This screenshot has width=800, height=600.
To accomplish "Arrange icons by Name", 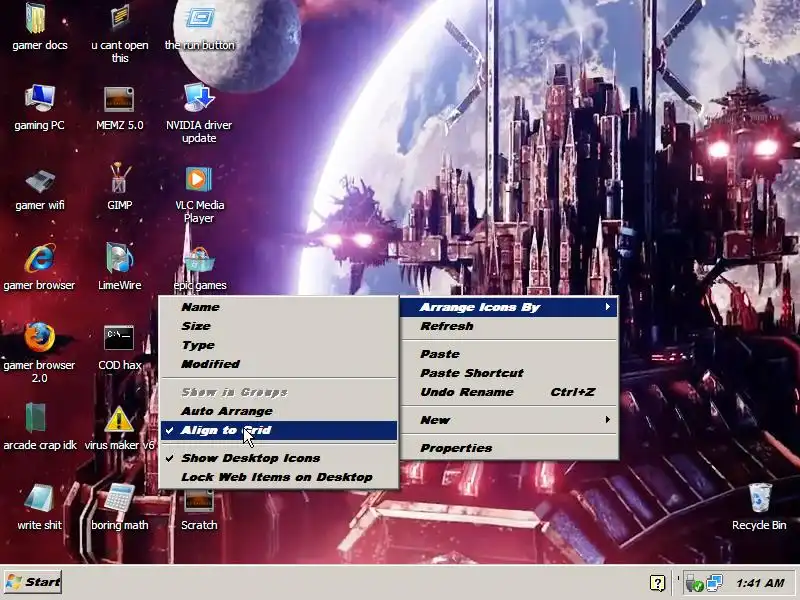I will (x=279, y=307).
